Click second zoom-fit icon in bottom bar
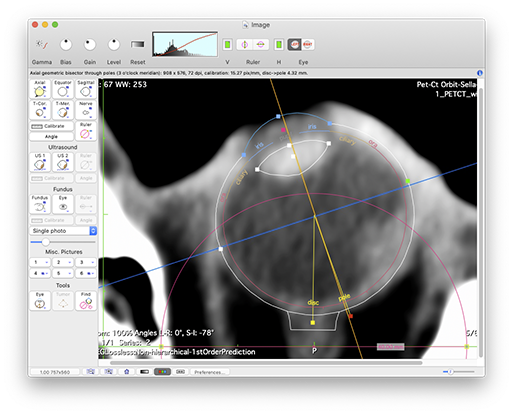Image resolution: width=513 pixels, height=414 pixels. (x=108, y=372)
